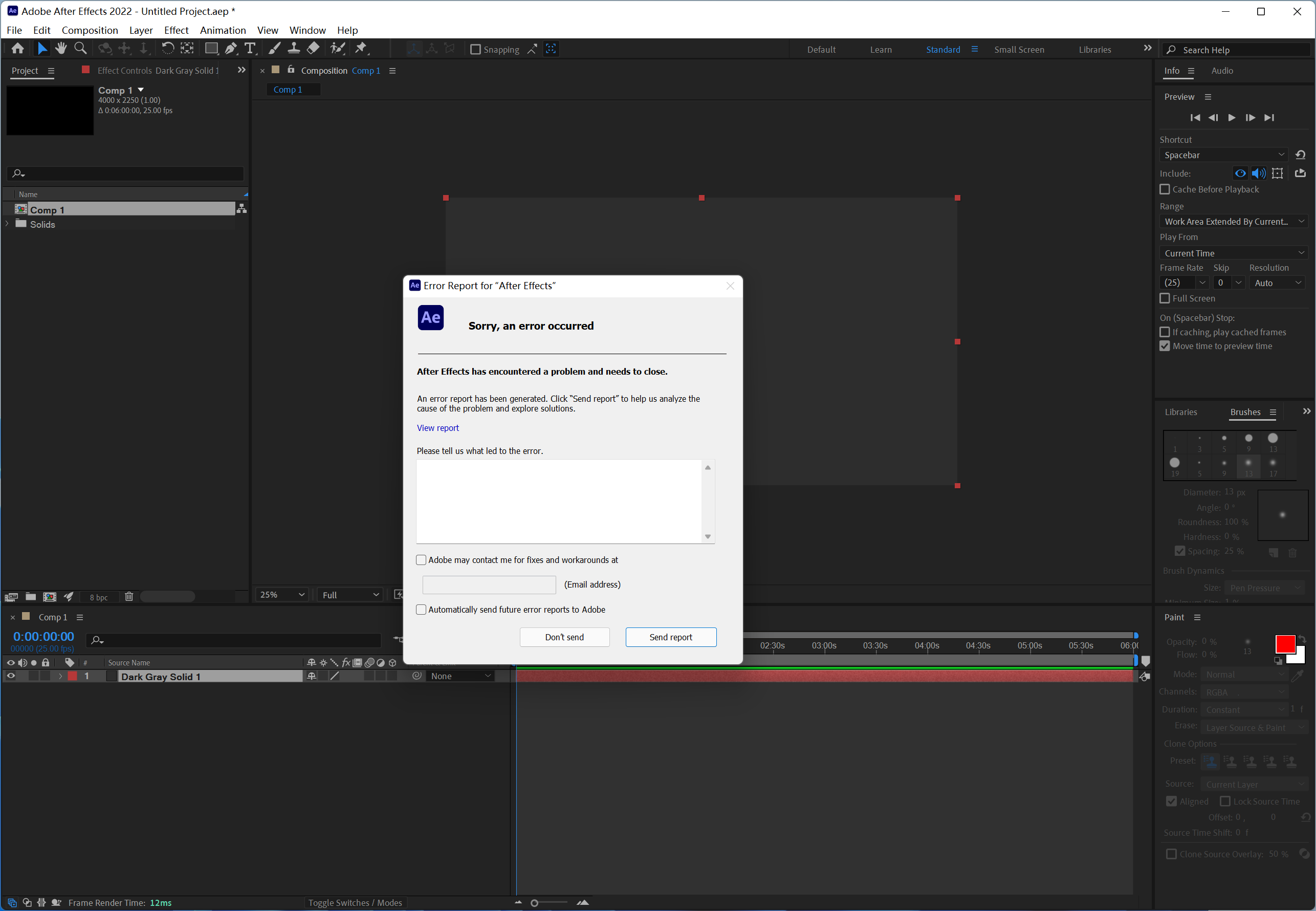Select the Pen tool in toolbar
1316x911 pixels.
[231, 49]
